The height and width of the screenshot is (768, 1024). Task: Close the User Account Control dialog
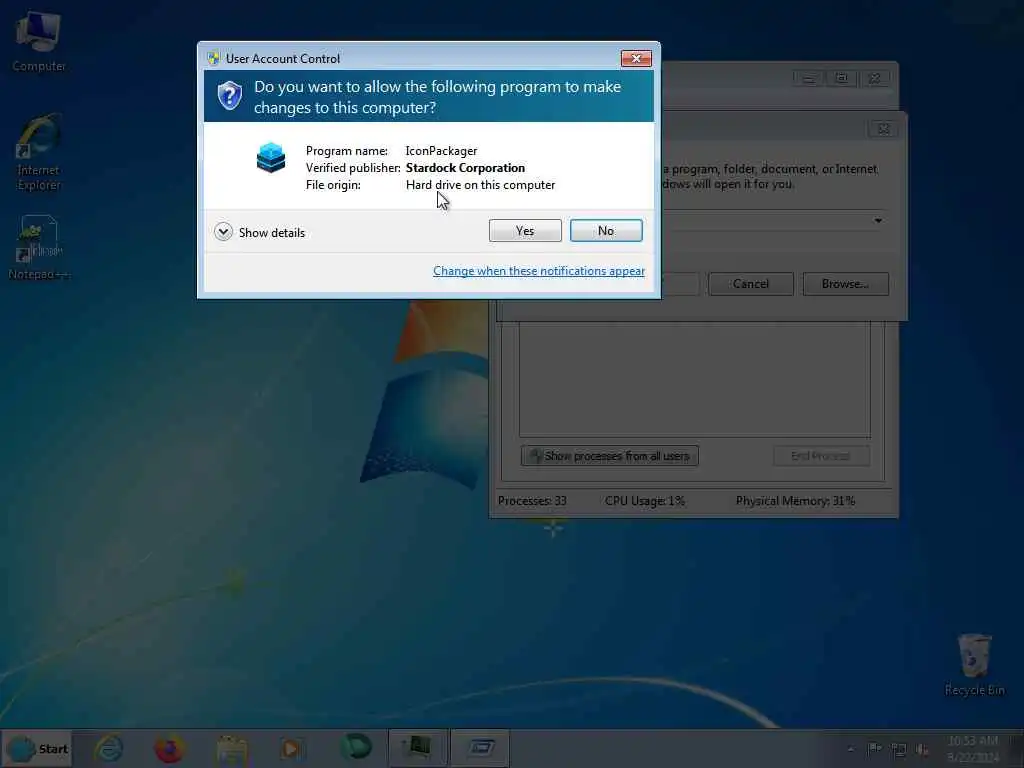coord(636,59)
